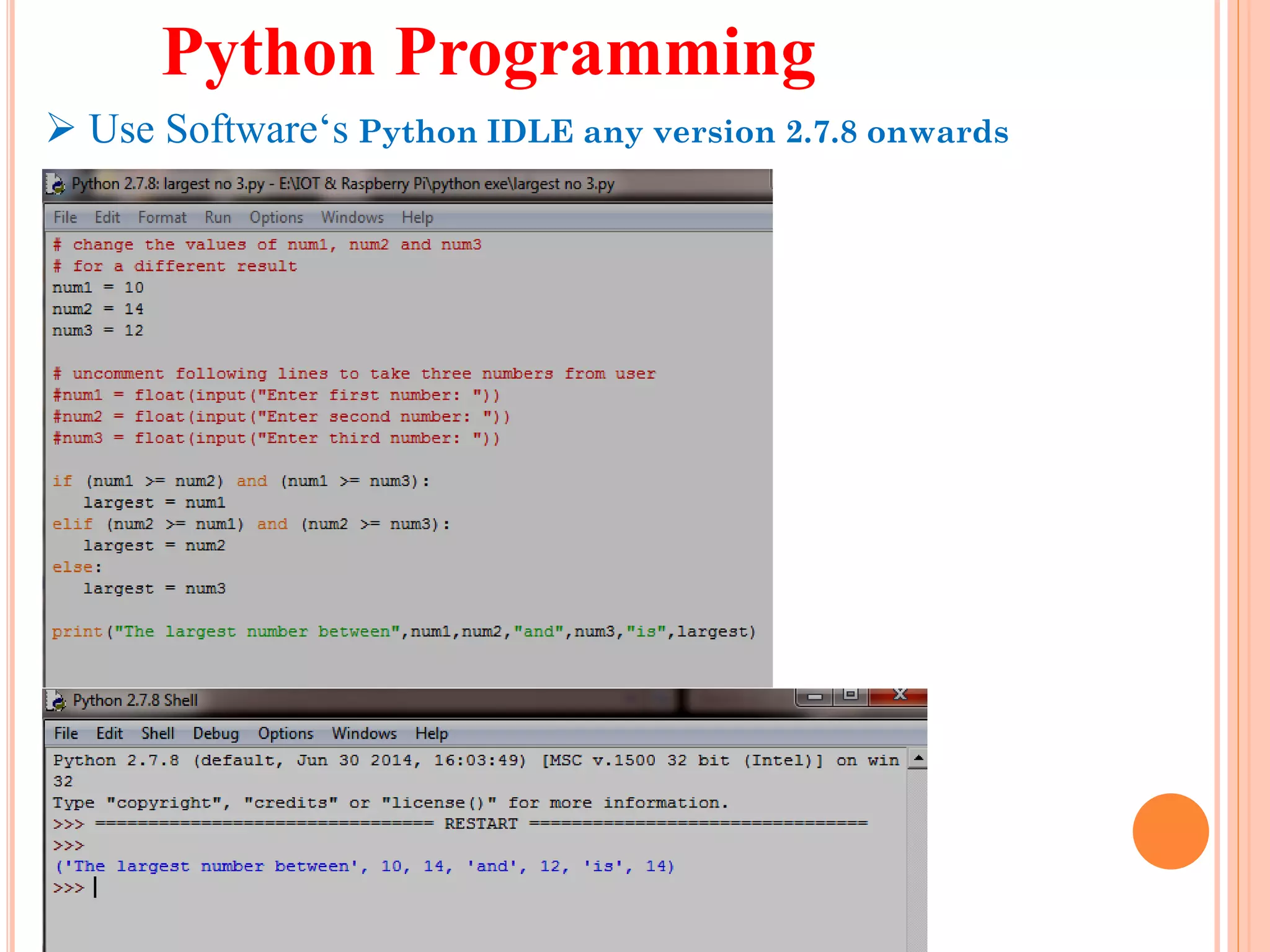Click the print statement line in editor
This screenshot has width=1270, height=952.
404,632
